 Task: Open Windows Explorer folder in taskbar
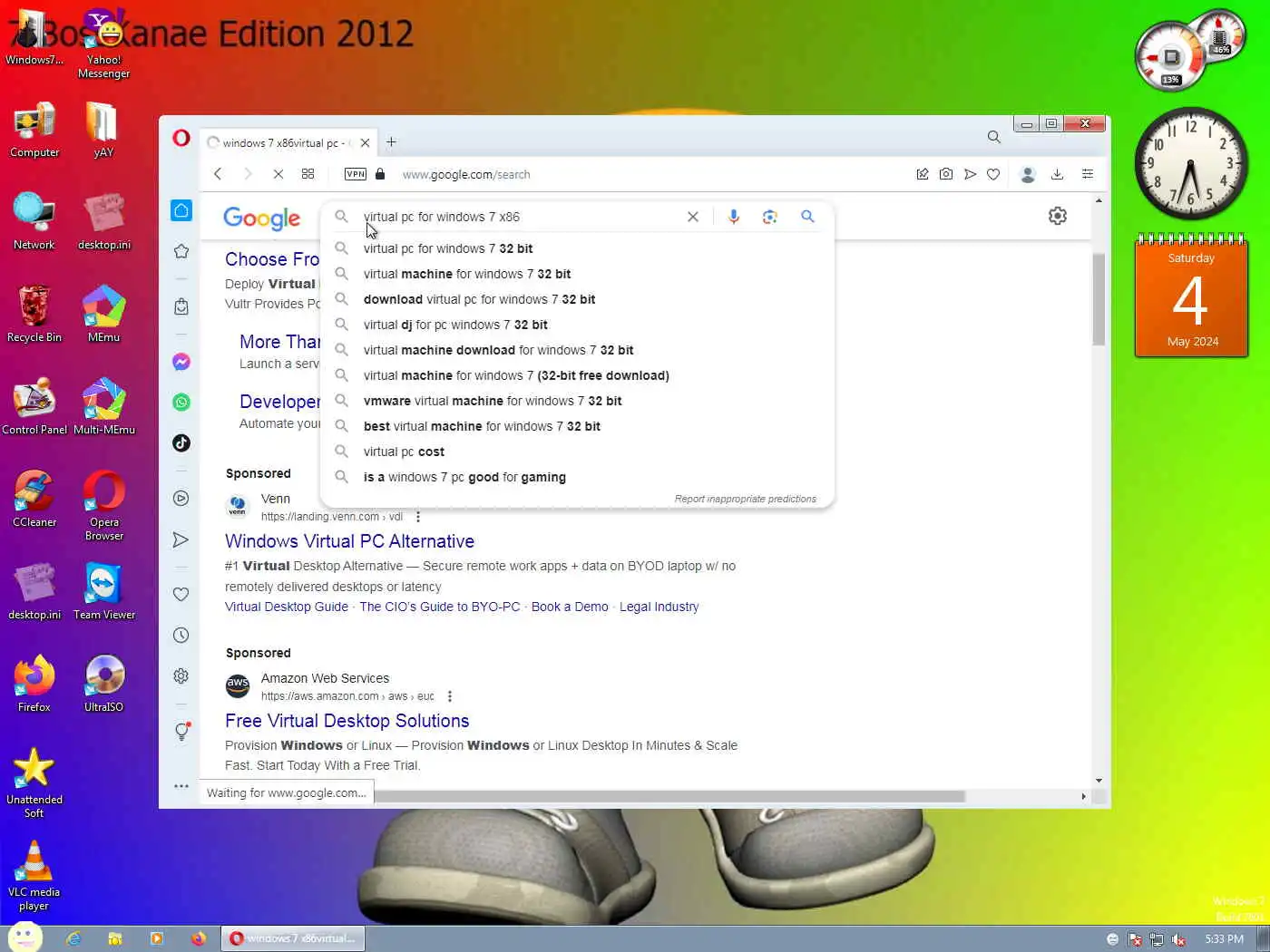pos(115,938)
